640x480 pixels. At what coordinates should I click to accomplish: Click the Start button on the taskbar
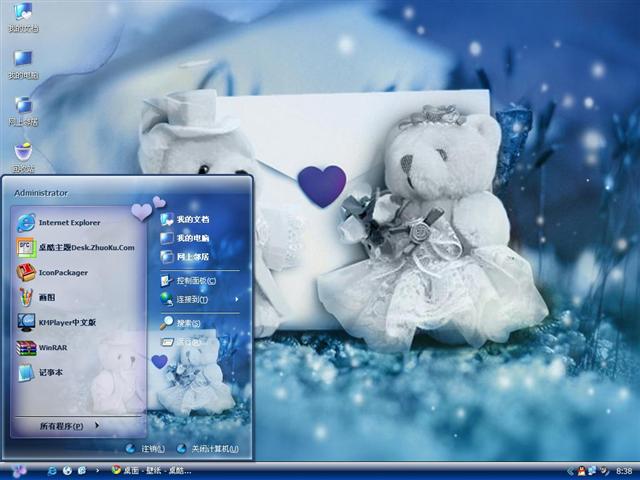(x=19, y=471)
